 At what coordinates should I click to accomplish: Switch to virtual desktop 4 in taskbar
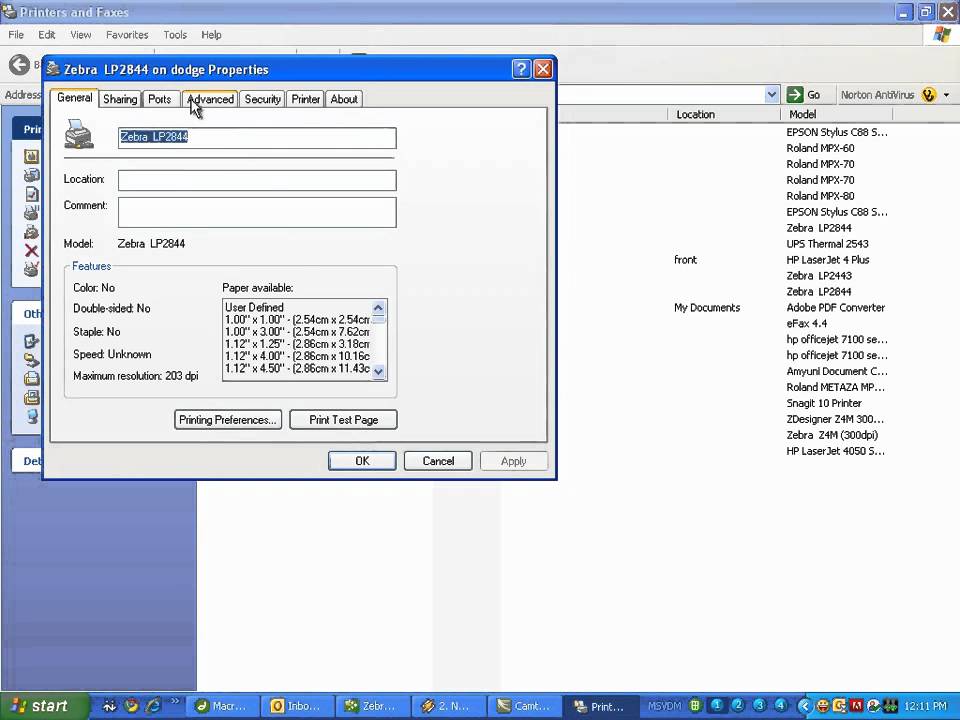click(x=780, y=705)
